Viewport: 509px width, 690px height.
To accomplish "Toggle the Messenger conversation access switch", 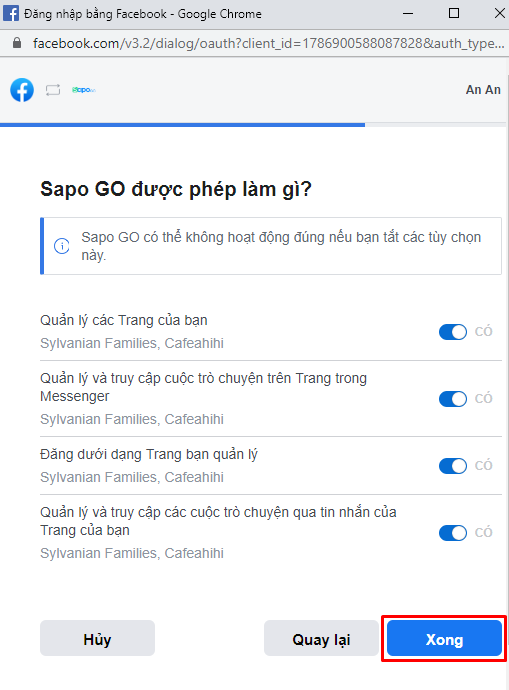I will coord(453,399).
